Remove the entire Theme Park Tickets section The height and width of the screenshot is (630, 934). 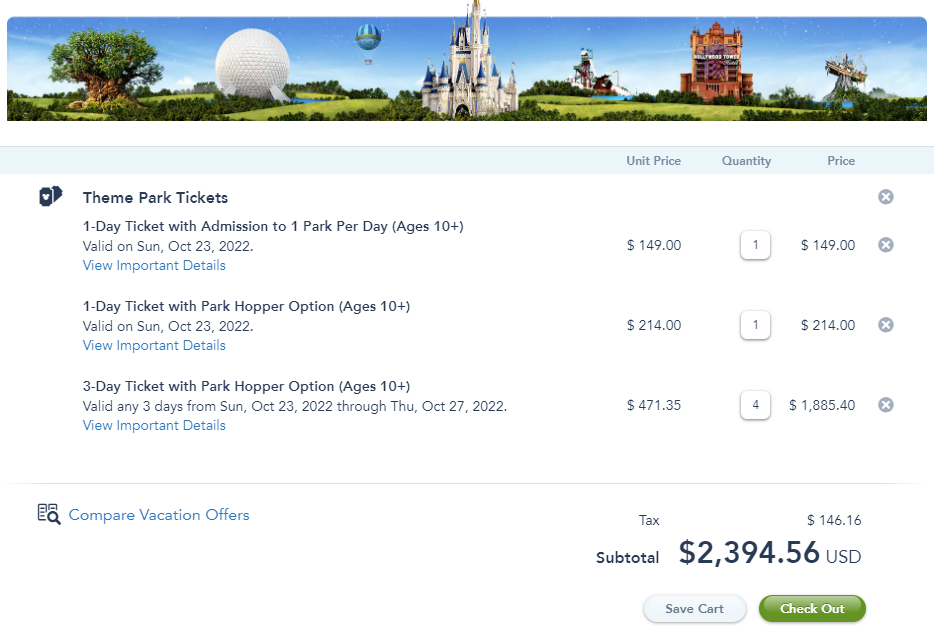point(885,197)
